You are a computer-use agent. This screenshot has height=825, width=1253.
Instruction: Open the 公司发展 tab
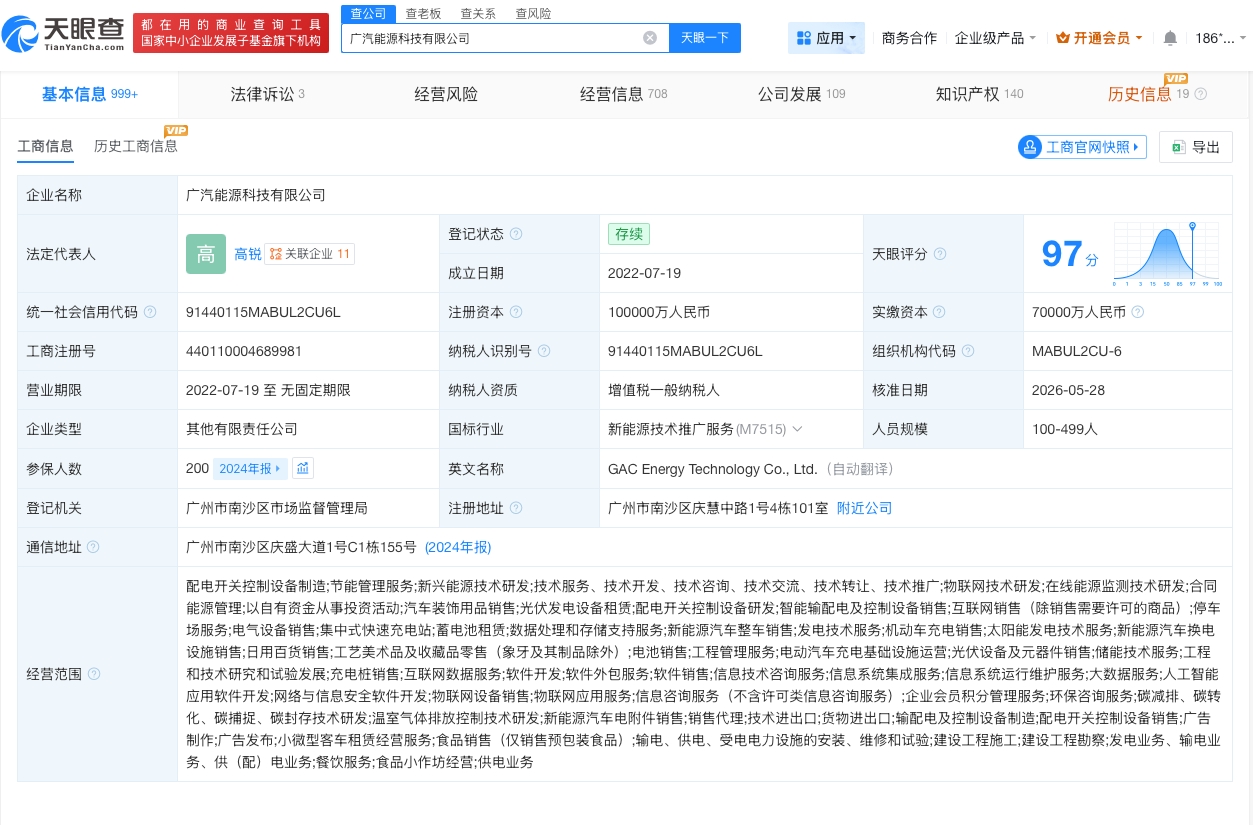coord(801,94)
